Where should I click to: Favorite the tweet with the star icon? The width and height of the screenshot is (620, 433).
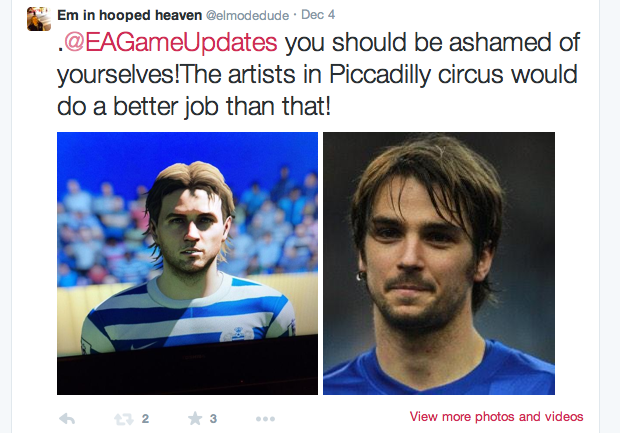pos(194,418)
